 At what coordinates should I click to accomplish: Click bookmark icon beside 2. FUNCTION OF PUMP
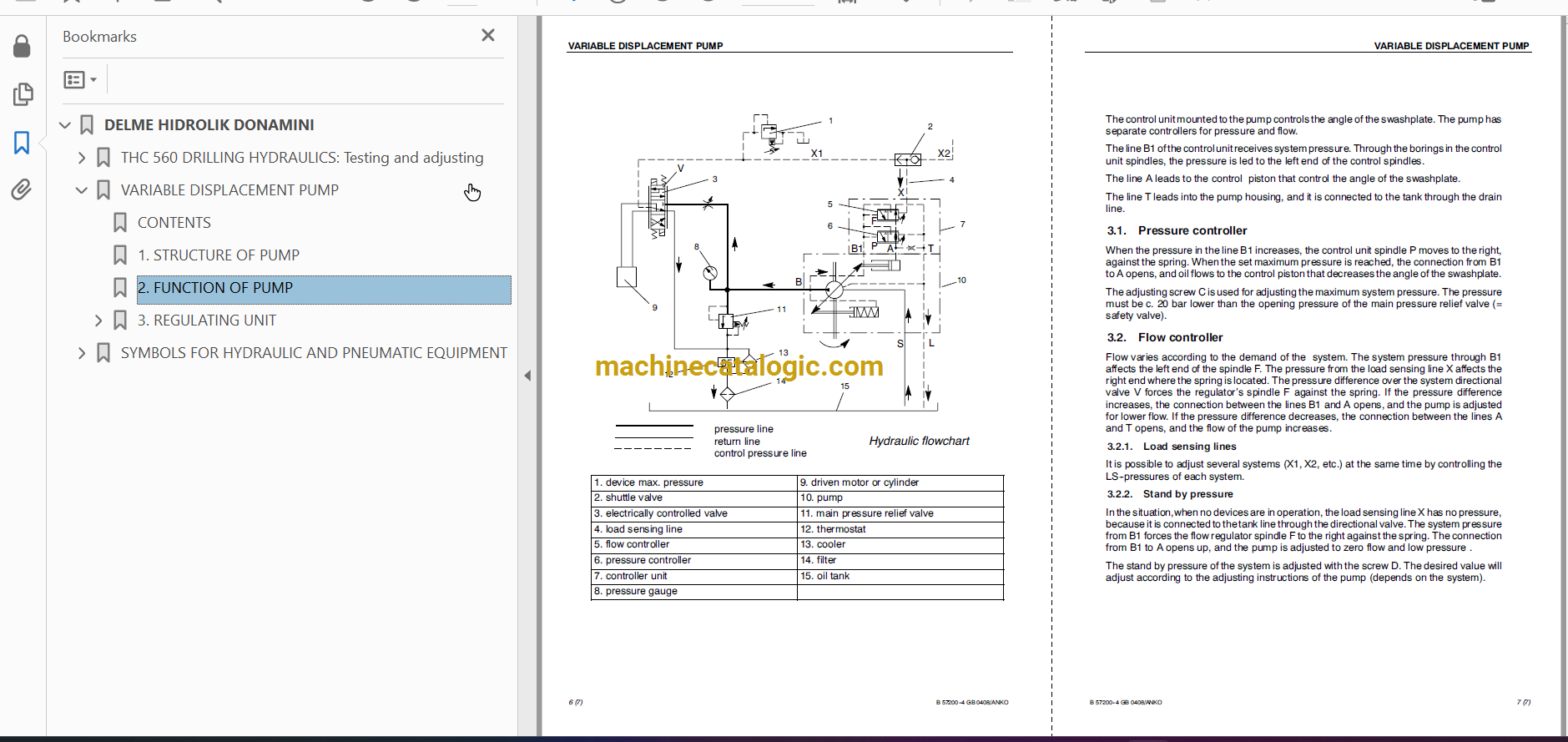[120, 288]
